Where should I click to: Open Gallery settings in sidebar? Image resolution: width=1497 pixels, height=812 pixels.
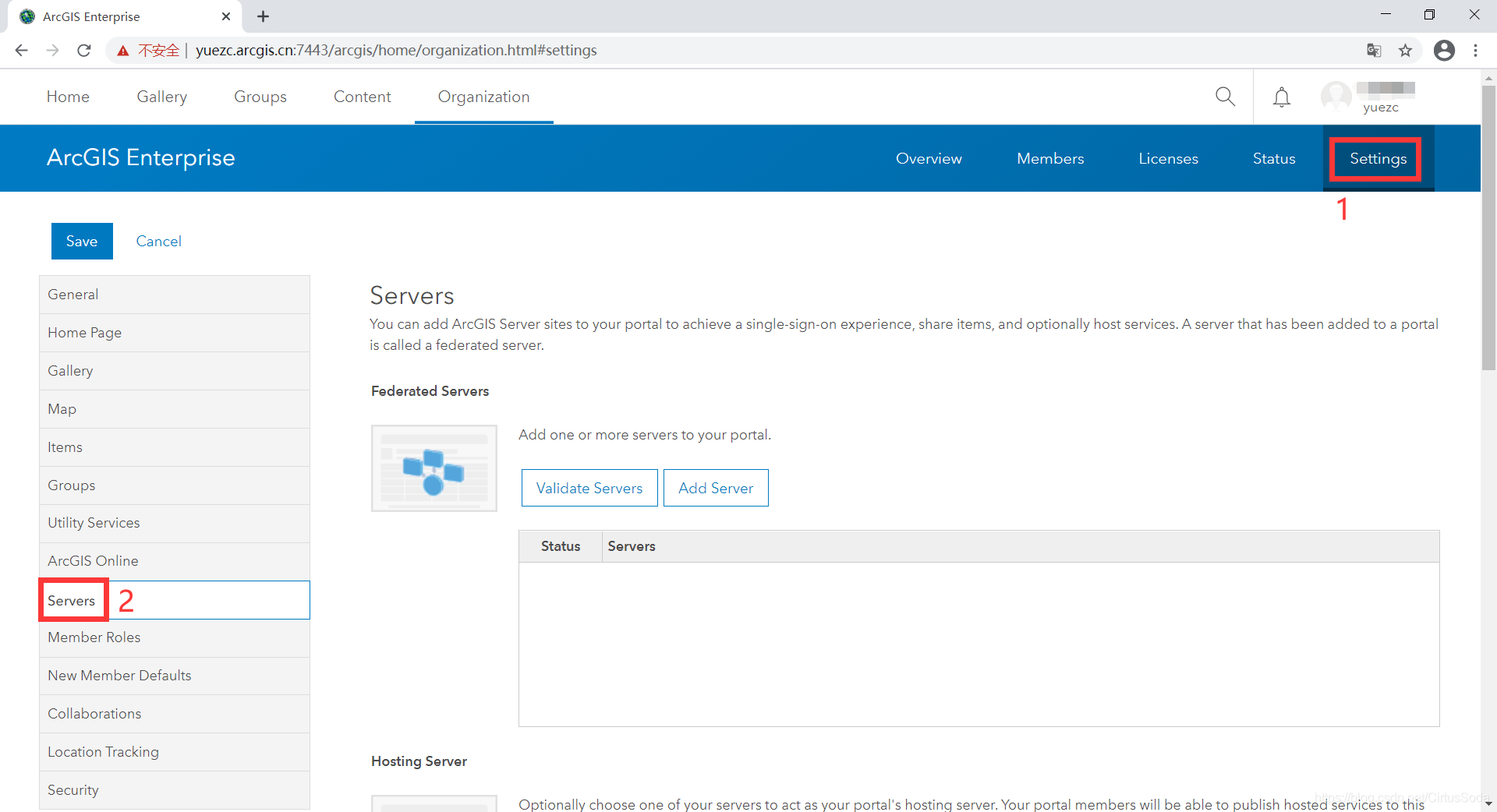pyautogui.click(x=175, y=371)
